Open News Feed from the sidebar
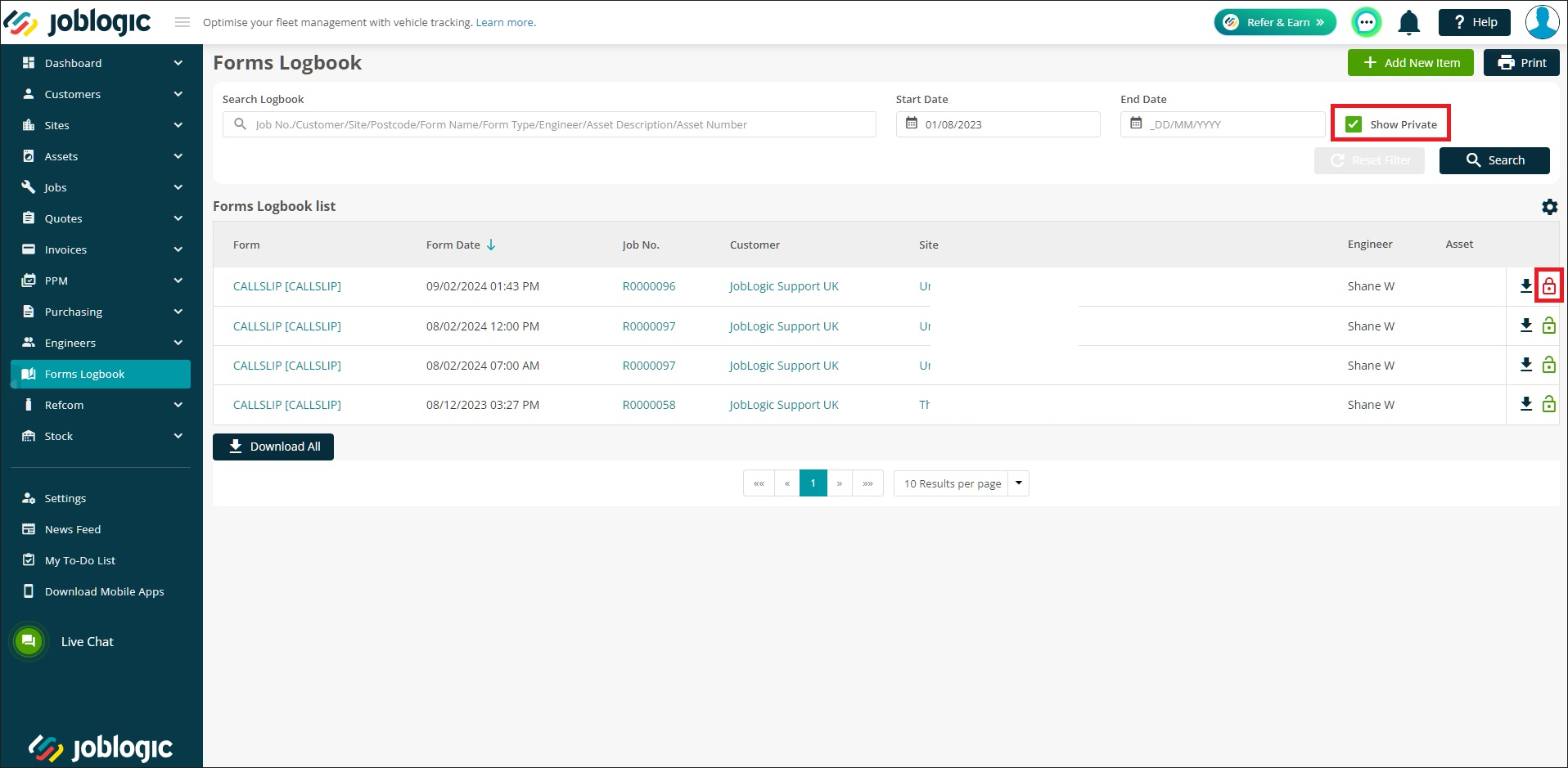Image resolution: width=1568 pixels, height=768 pixels. click(72, 529)
